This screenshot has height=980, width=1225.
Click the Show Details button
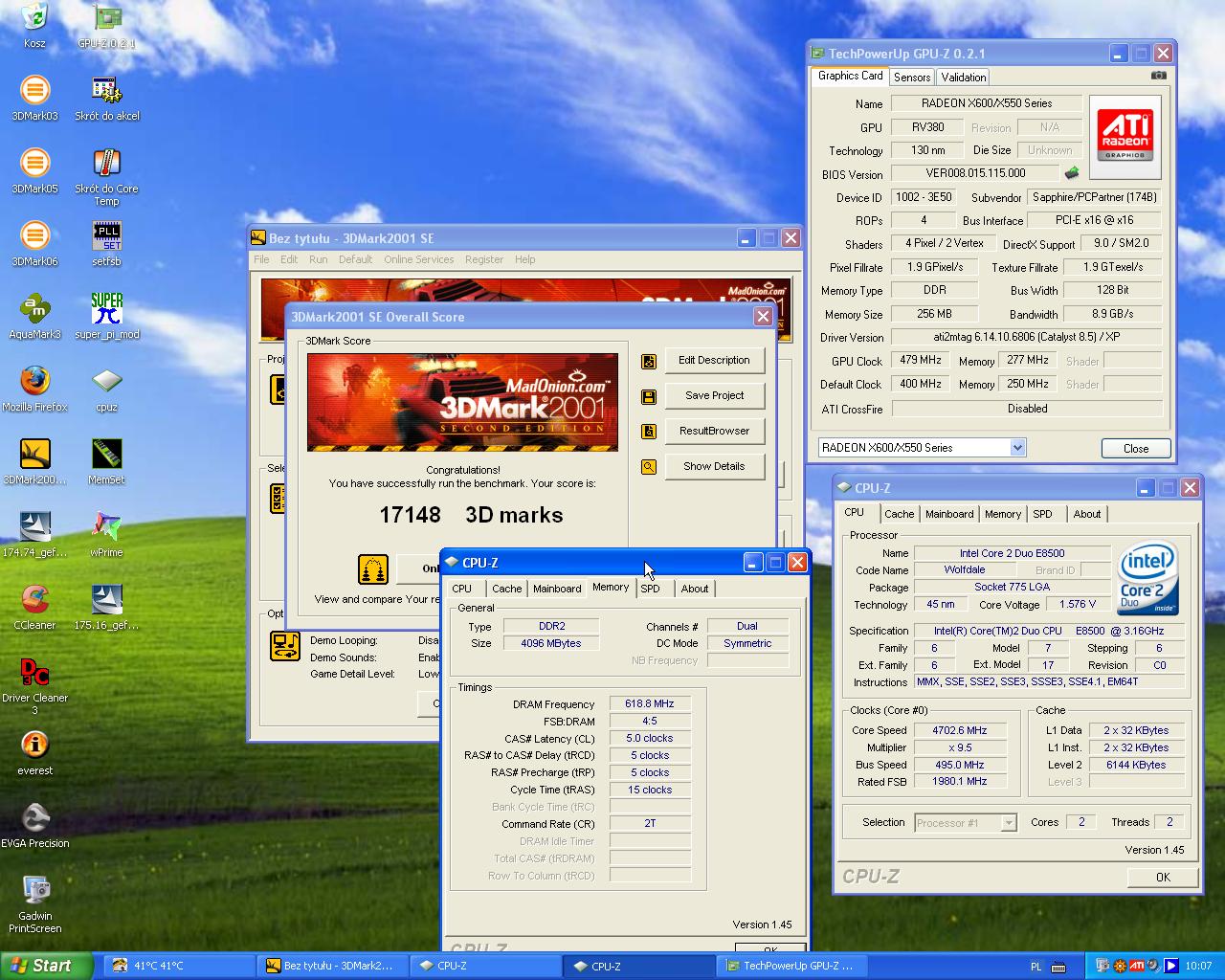[x=714, y=466]
